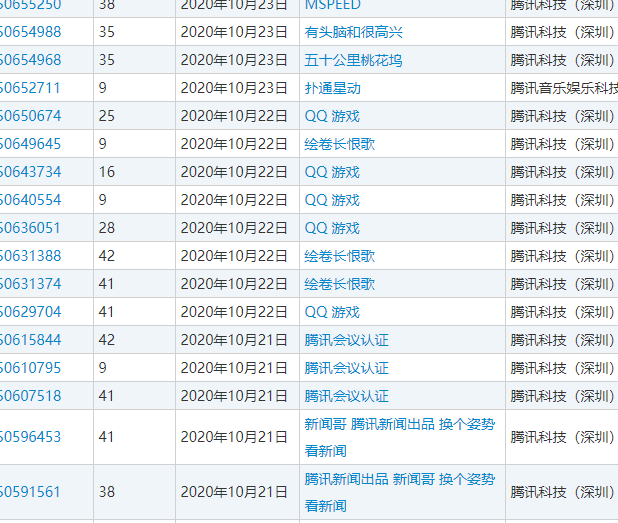Image resolution: width=618 pixels, height=523 pixels.
Task: Select class number 16 cell
Action: pyautogui.click(x=106, y=172)
